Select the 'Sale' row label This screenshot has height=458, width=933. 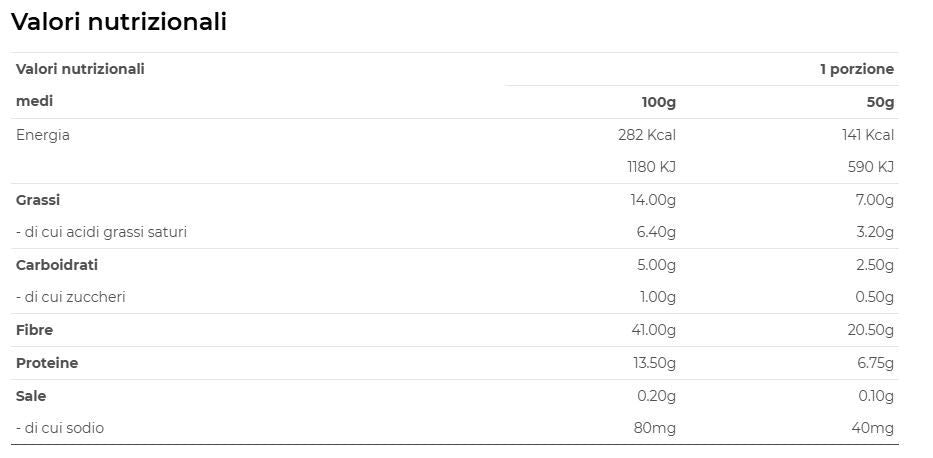31,396
